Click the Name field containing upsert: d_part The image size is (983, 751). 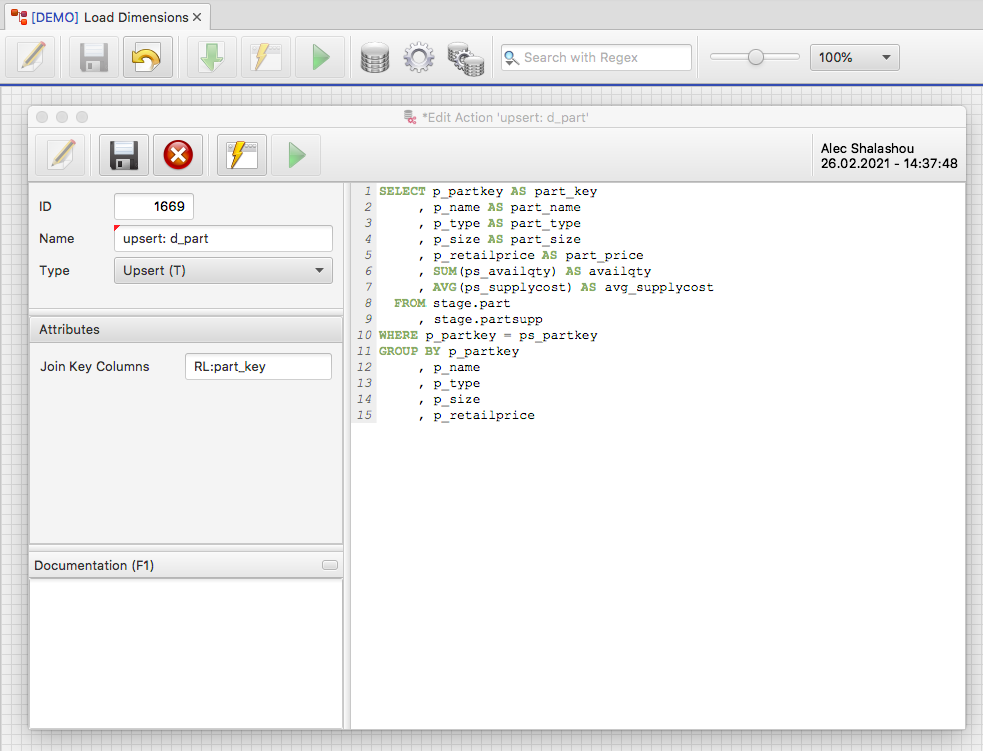click(223, 239)
